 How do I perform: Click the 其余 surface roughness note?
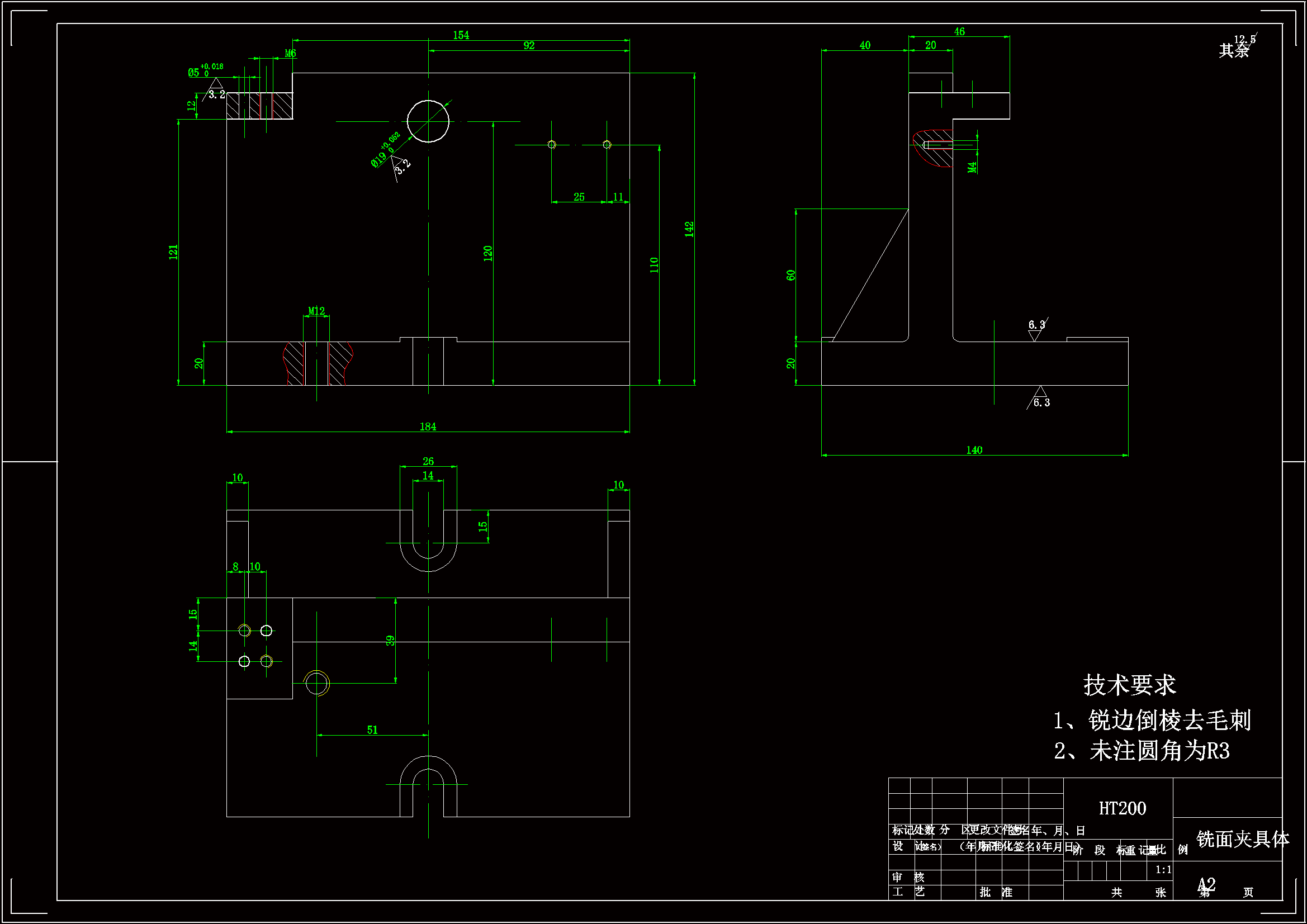point(1234,51)
